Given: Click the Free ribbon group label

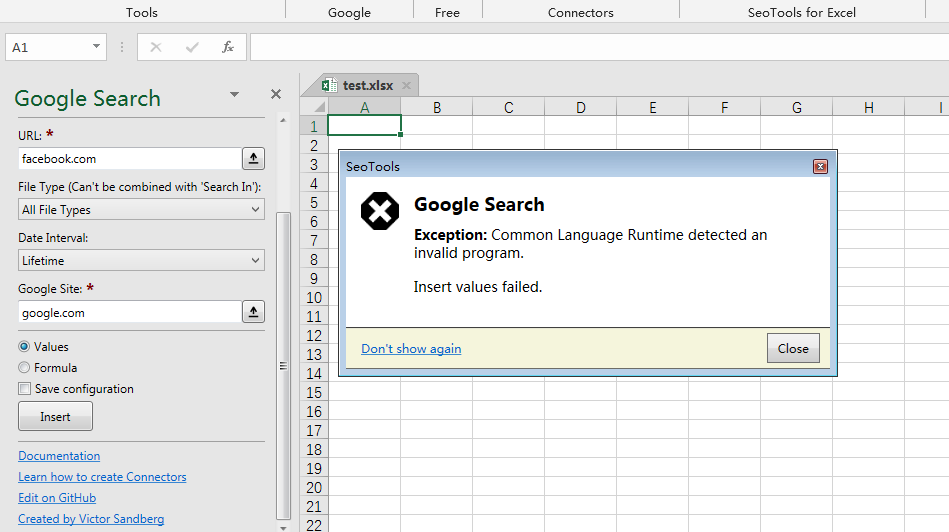Looking at the screenshot, I should point(447,12).
